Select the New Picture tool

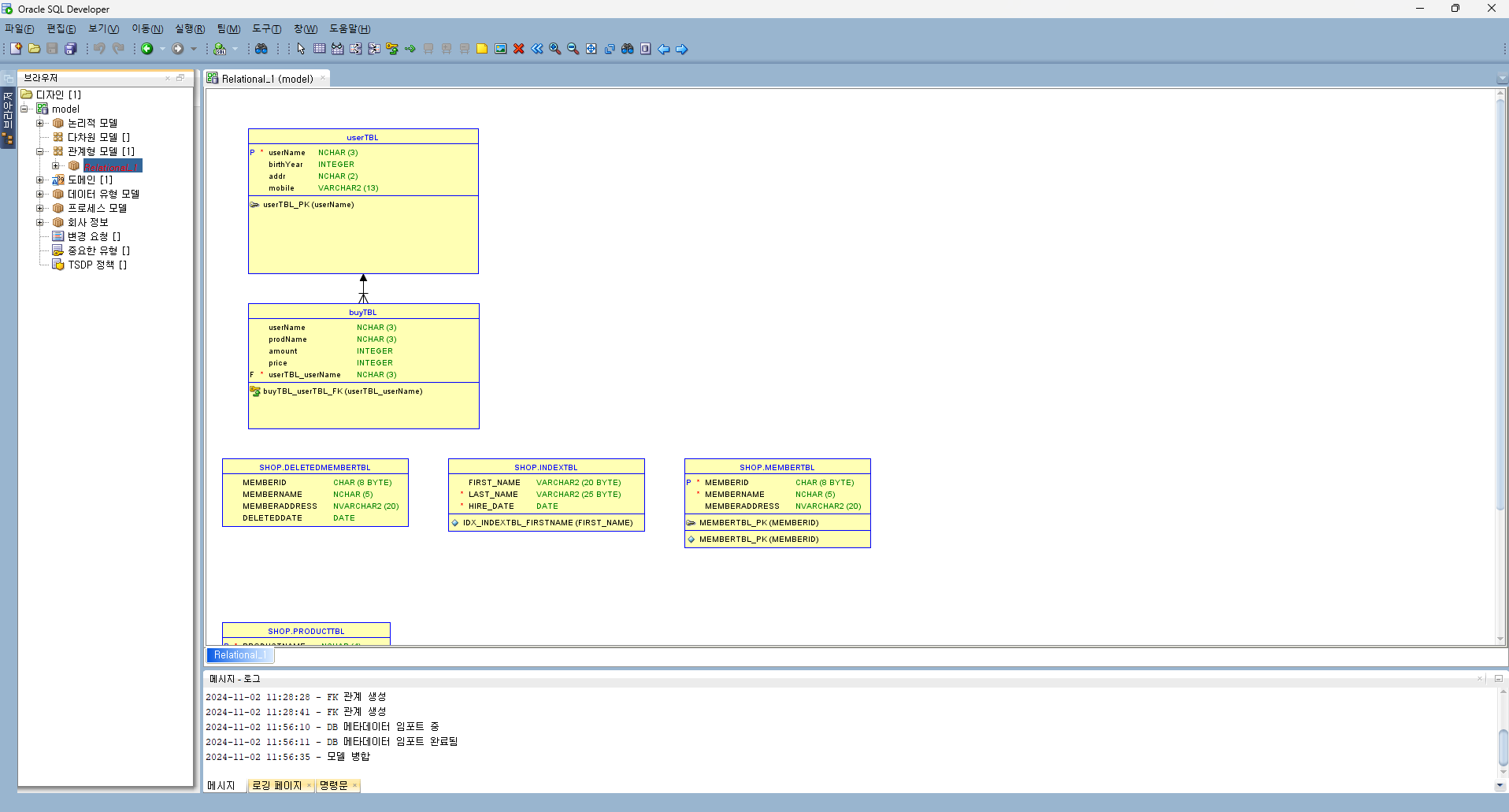point(500,49)
